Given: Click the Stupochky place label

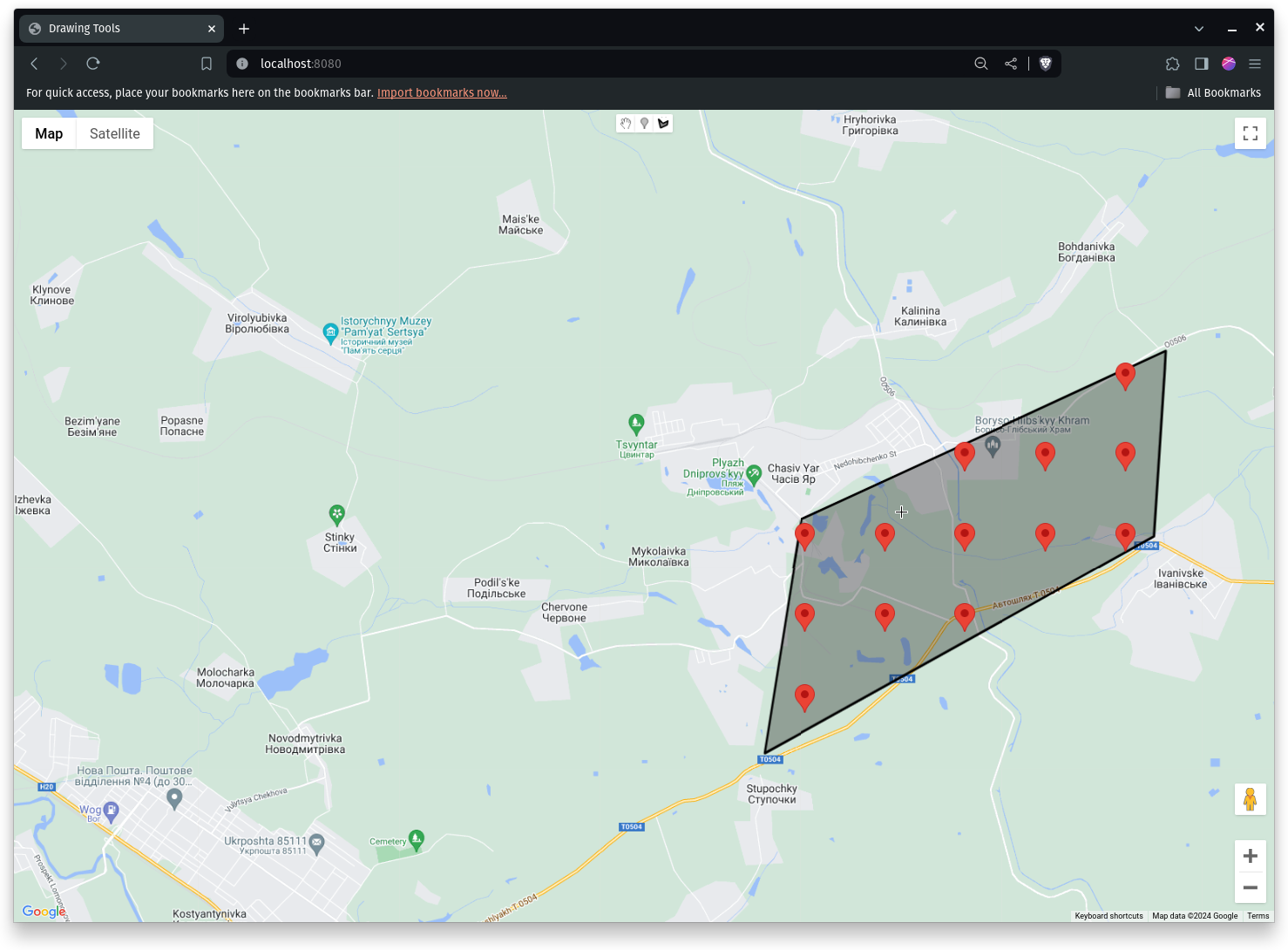Looking at the screenshot, I should (x=771, y=794).
